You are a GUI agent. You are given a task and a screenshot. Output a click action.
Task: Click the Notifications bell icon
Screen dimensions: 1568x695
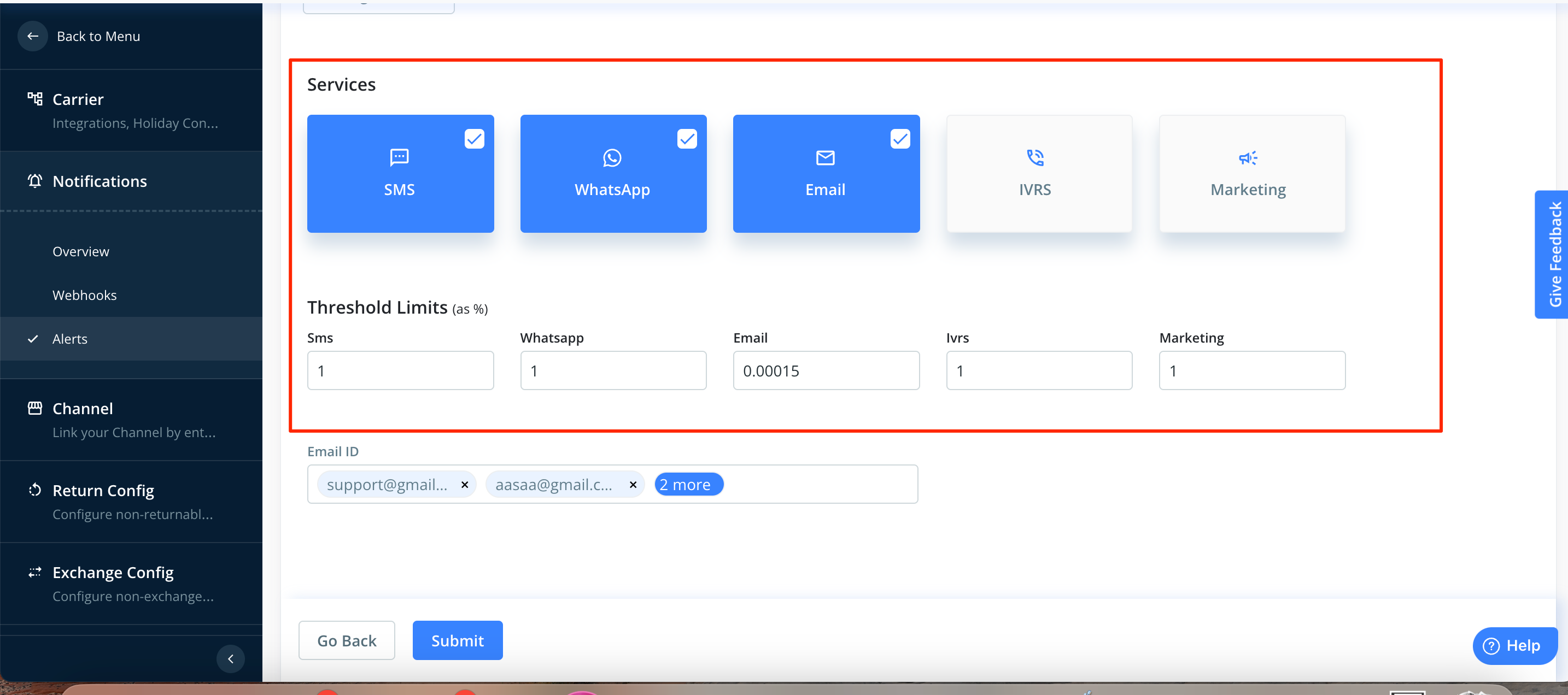click(34, 181)
